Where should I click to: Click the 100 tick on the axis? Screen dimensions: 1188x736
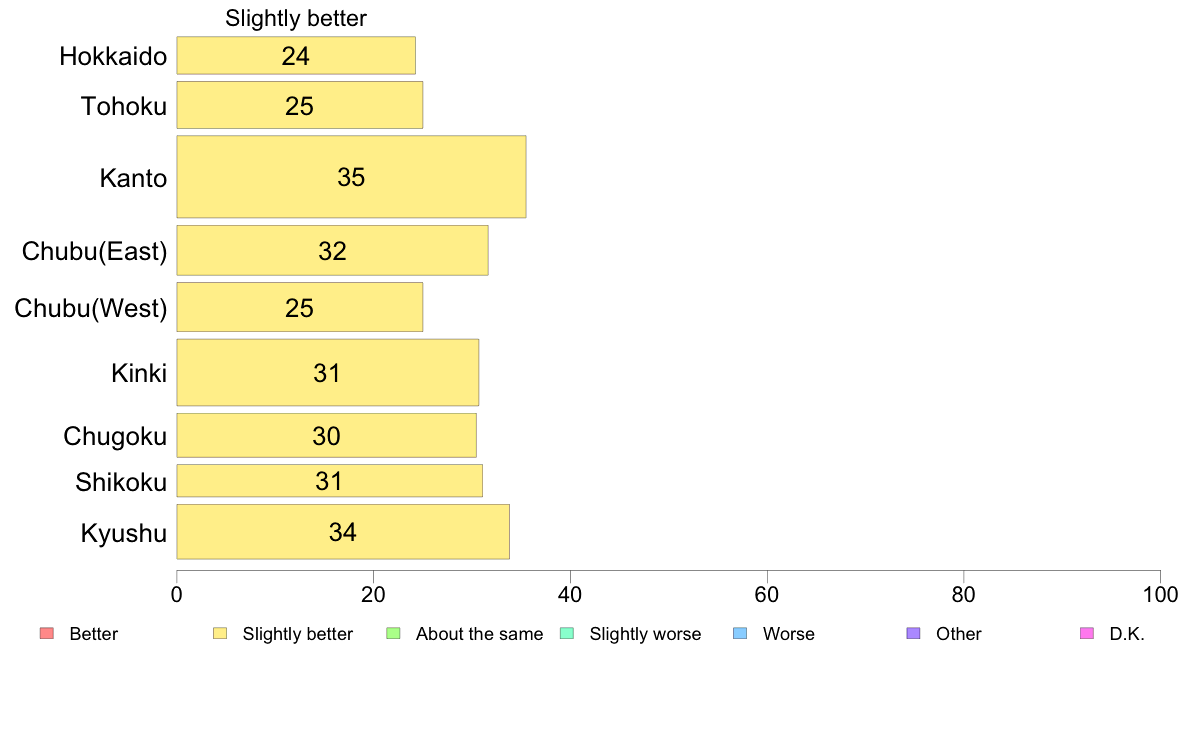(1161, 595)
